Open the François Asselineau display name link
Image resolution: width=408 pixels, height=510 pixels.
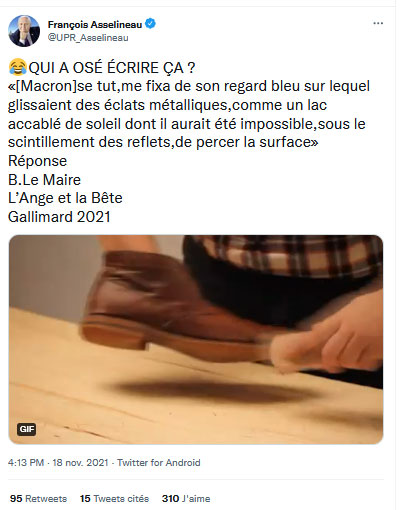click(x=95, y=25)
